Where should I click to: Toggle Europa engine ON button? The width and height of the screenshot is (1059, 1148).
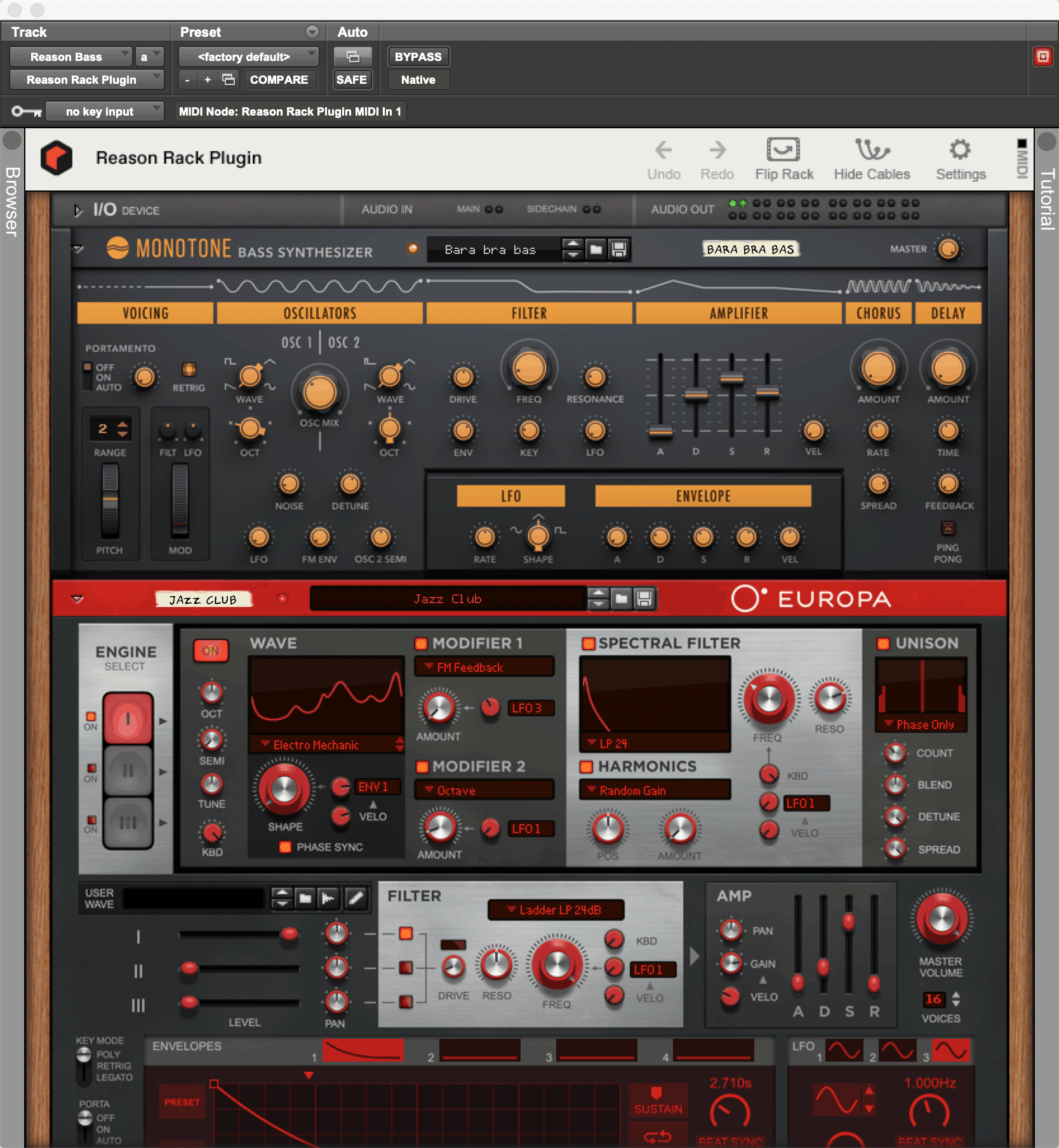[210, 651]
